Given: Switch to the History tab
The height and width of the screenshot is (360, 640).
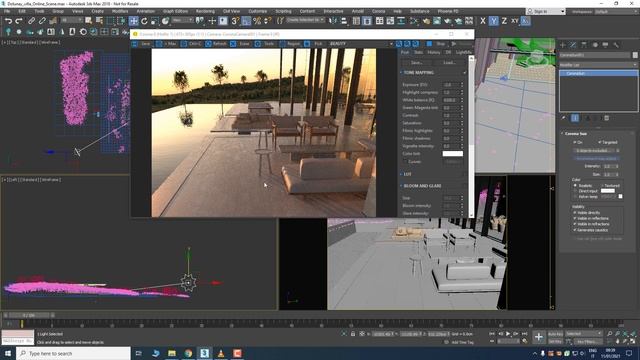Looking at the screenshot, I should pyautogui.click(x=434, y=52).
